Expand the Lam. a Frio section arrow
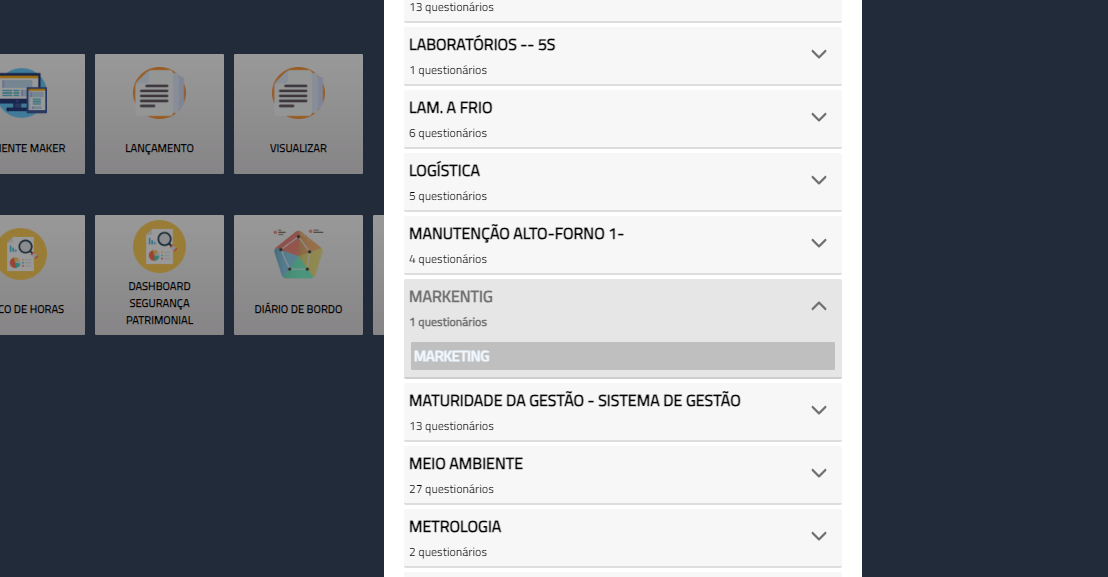The image size is (1108, 577). tap(819, 117)
